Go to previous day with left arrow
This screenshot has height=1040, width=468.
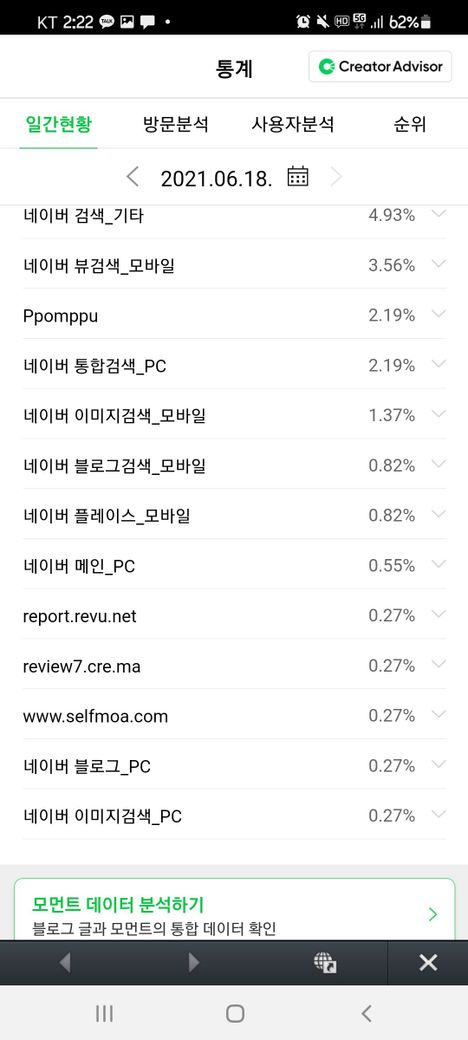tap(133, 176)
